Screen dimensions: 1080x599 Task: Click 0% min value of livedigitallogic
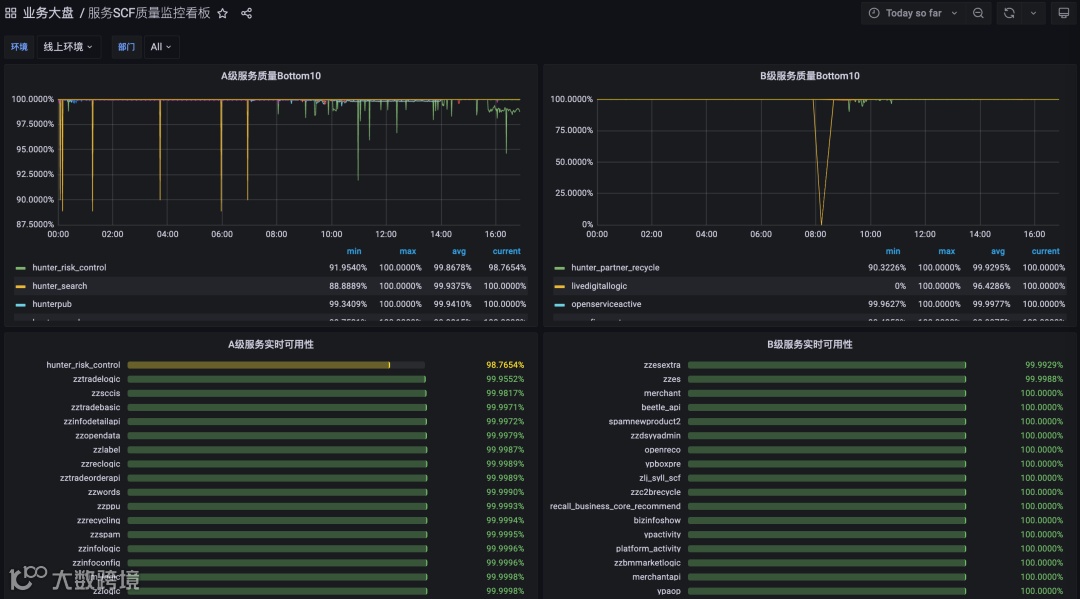point(900,286)
